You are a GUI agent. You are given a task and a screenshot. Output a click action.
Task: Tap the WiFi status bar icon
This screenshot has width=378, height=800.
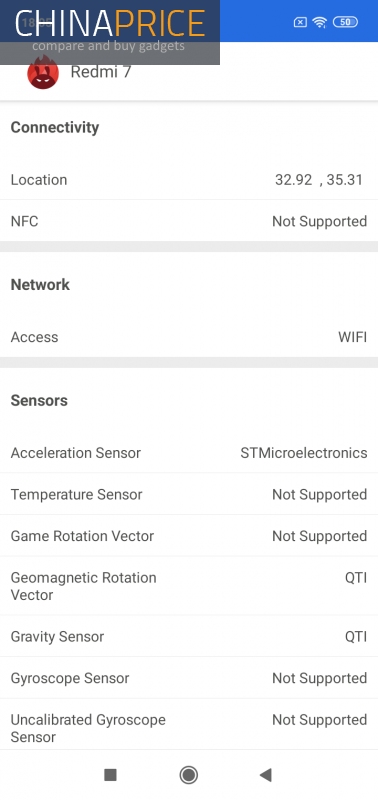[320, 22]
